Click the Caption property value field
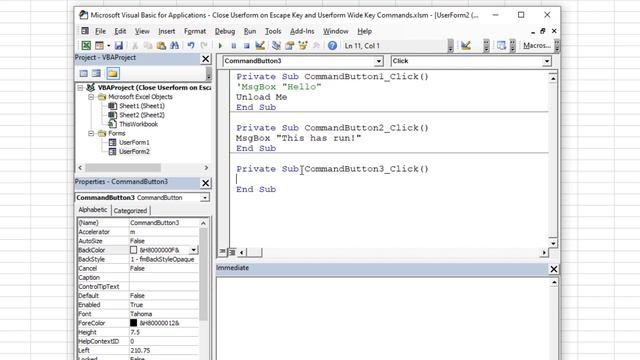Image resolution: width=640 pixels, height=360 pixels. 164,278
